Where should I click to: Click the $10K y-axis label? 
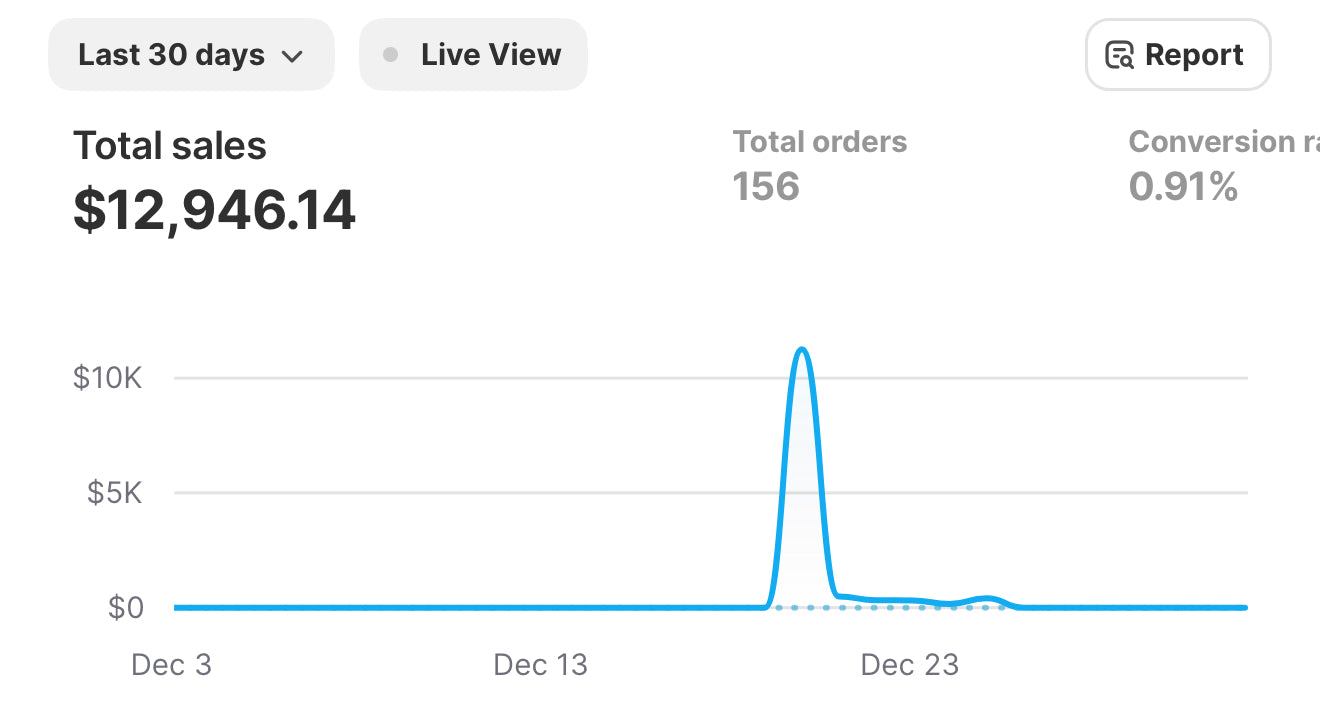(108, 378)
